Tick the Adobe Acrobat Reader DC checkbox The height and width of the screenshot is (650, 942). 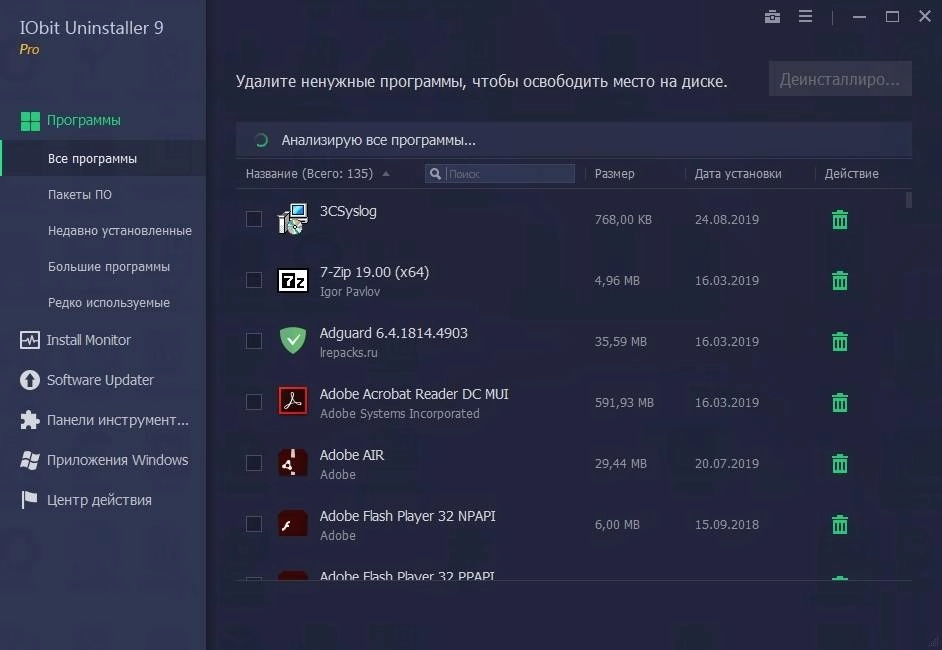coord(254,402)
